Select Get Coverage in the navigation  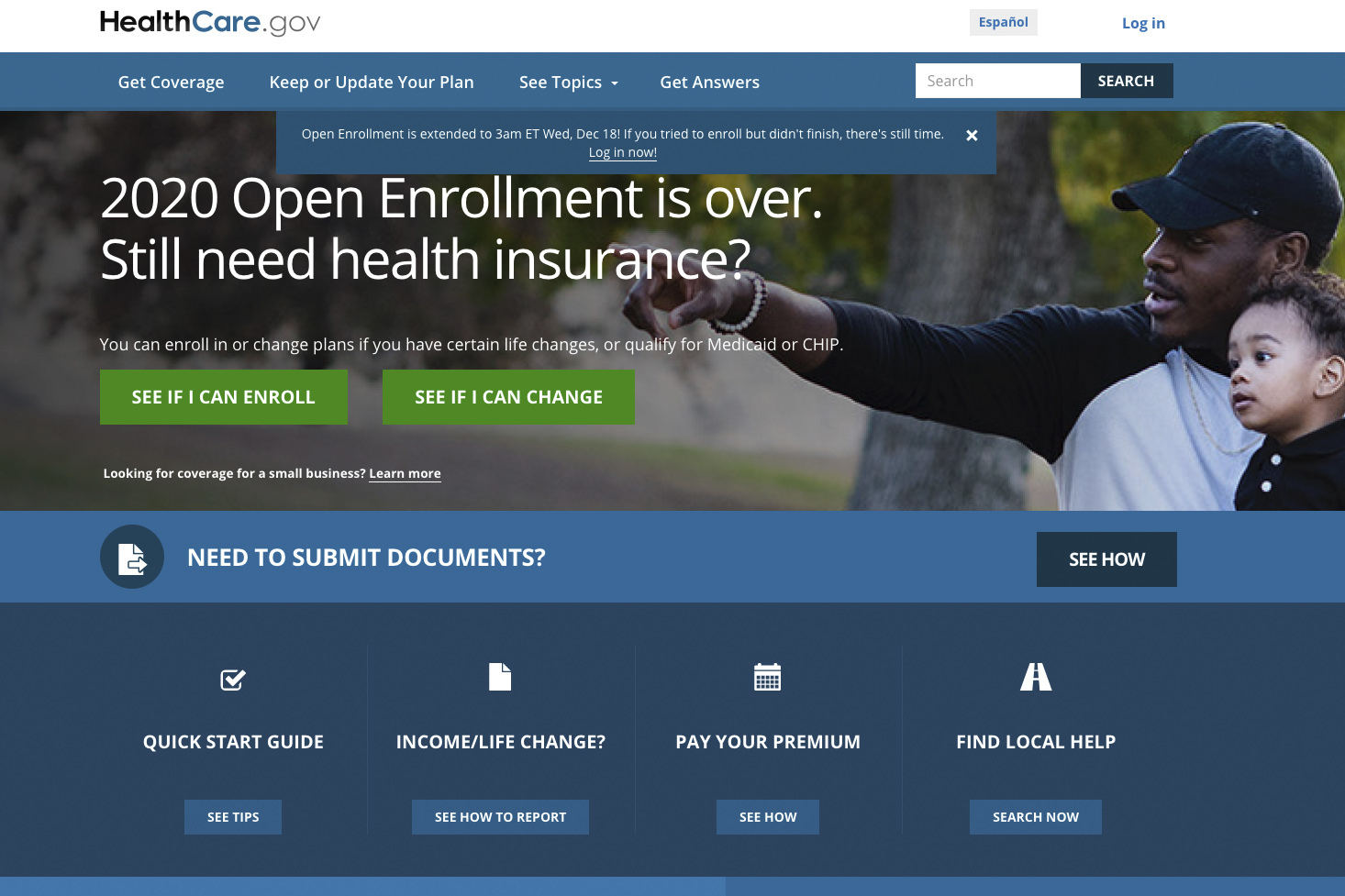click(x=171, y=82)
